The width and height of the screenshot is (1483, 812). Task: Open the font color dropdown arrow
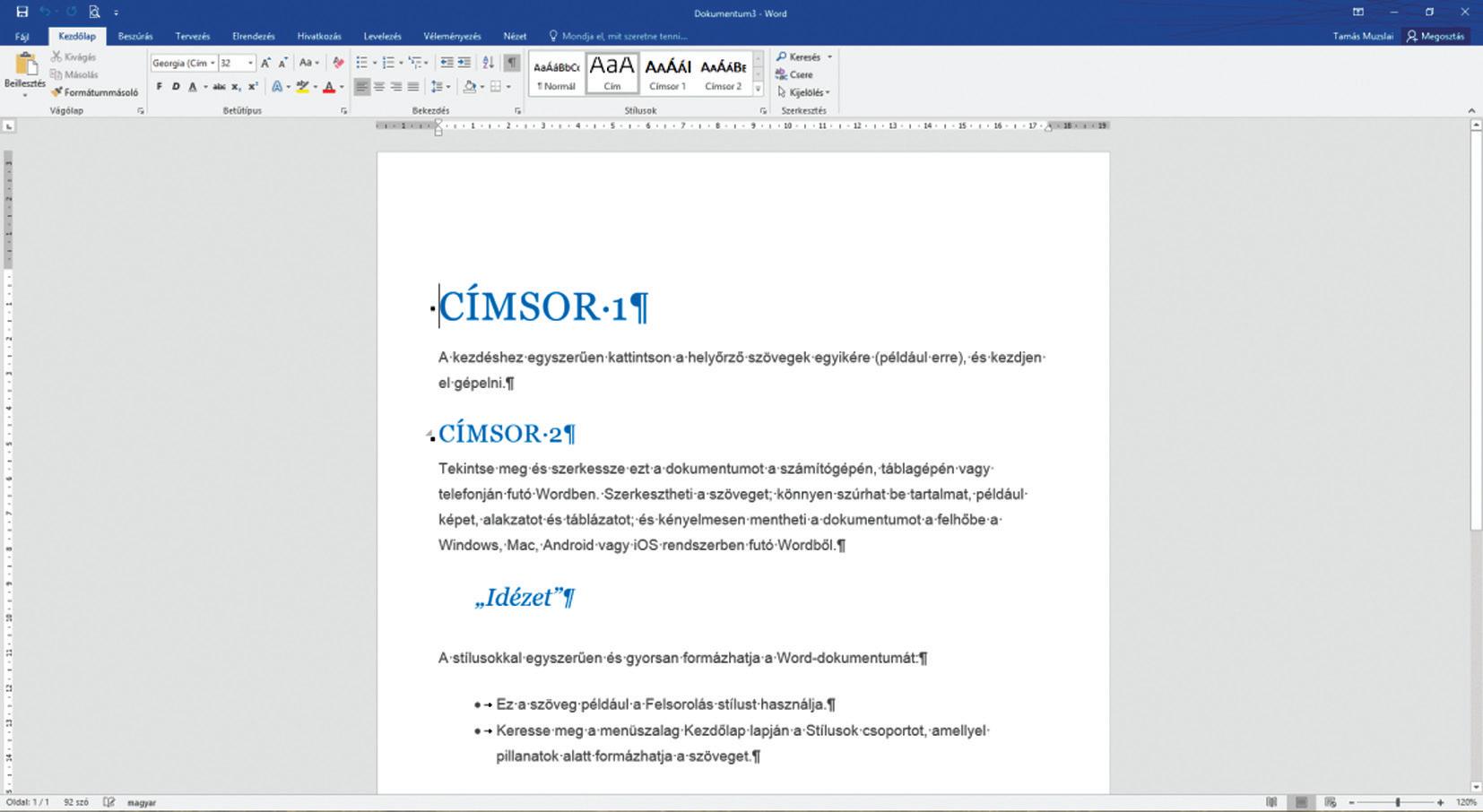(x=342, y=87)
